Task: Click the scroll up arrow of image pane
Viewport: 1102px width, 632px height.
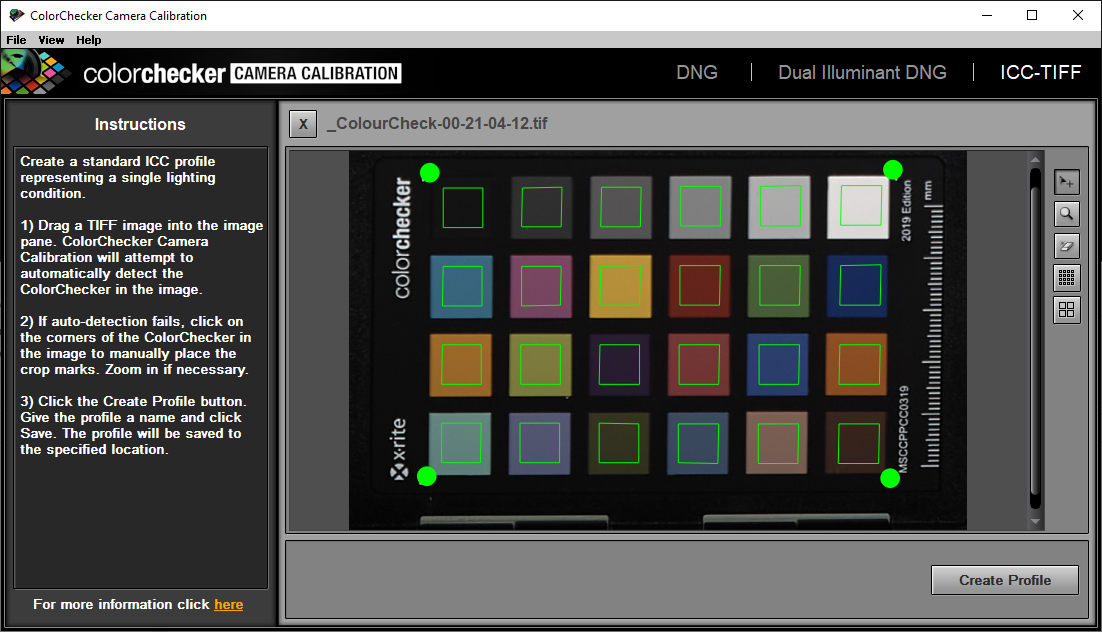Action: [1035, 159]
